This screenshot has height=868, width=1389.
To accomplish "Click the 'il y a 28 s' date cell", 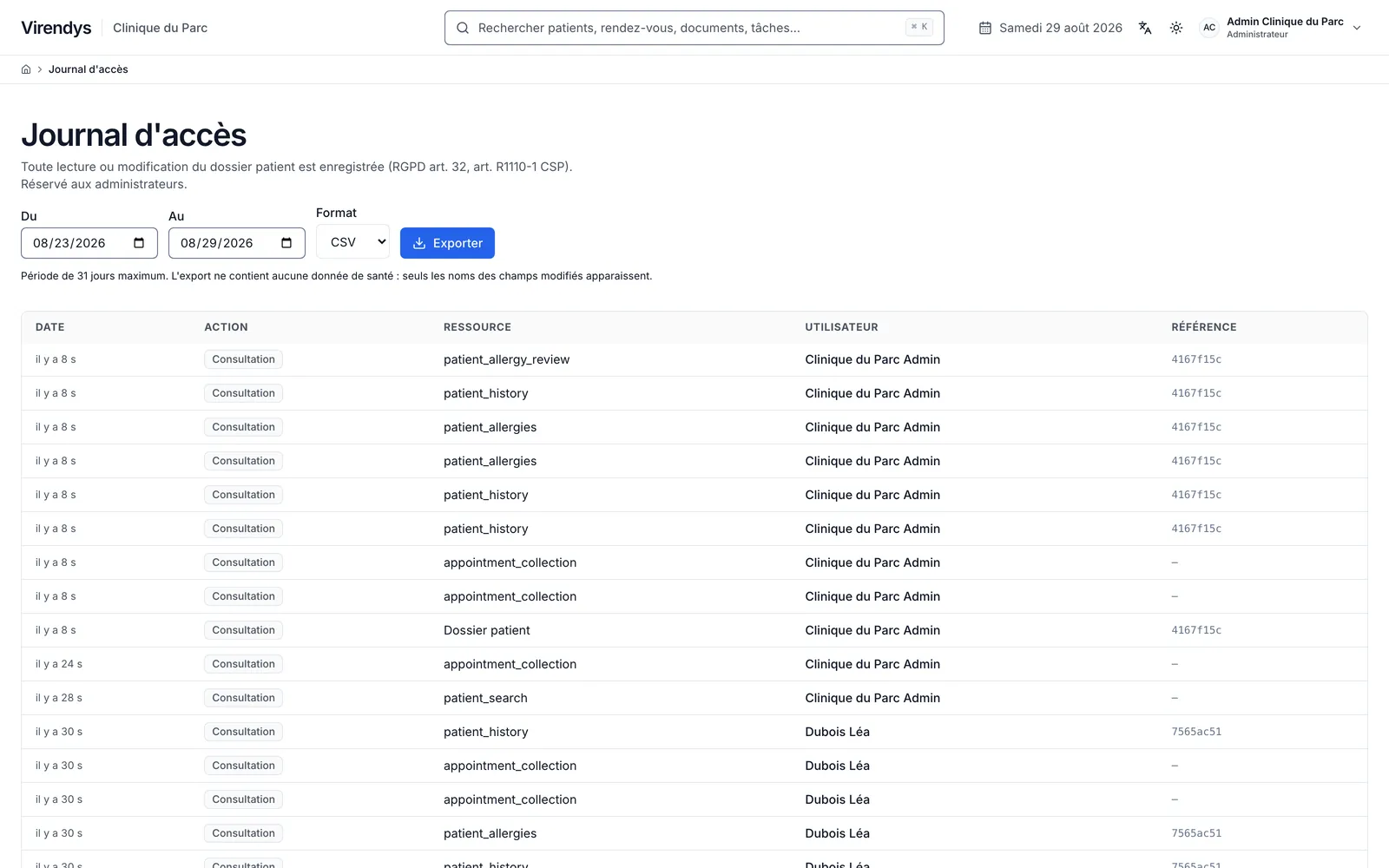I will [59, 698].
